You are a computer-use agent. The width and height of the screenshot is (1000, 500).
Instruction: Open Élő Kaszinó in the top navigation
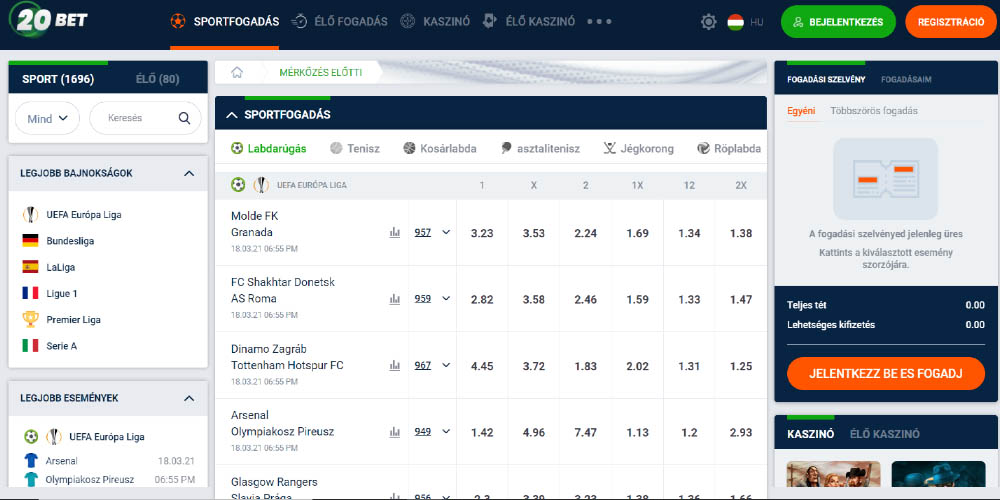click(x=528, y=22)
